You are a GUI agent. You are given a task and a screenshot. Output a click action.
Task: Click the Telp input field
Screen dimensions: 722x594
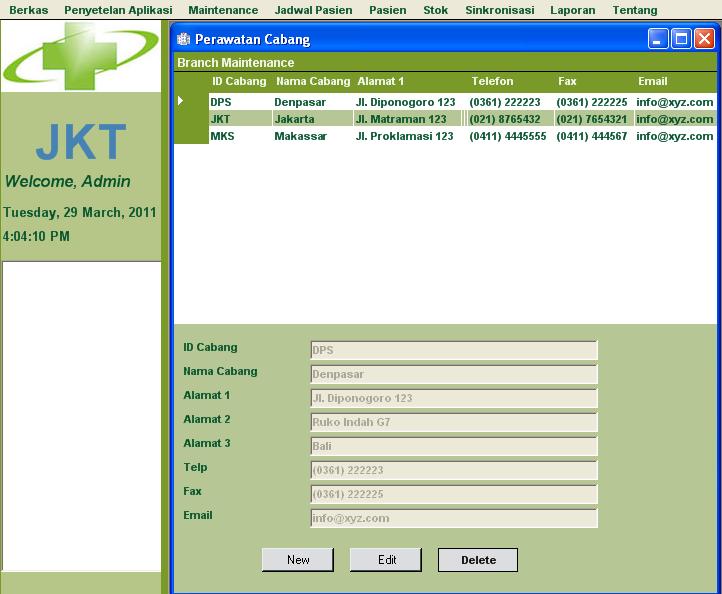(x=454, y=470)
